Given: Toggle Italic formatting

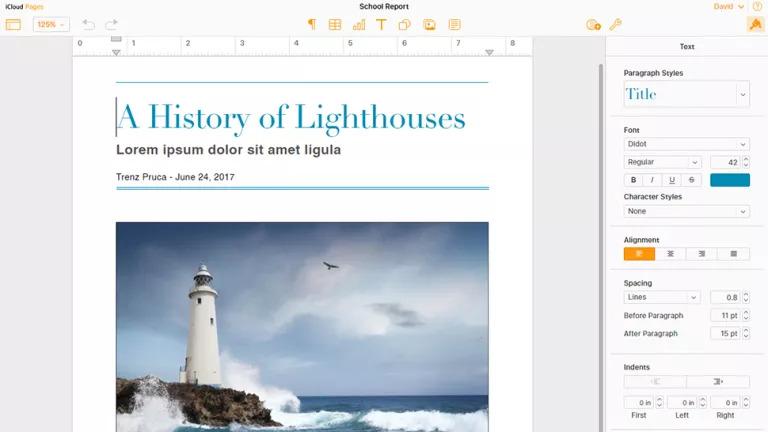Looking at the screenshot, I should (652, 180).
